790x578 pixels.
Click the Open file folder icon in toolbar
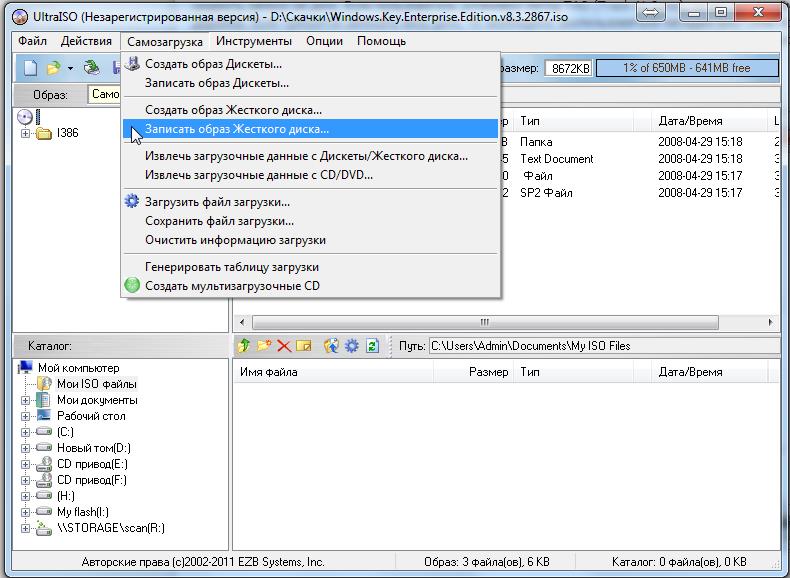pyautogui.click(x=53, y=68)
